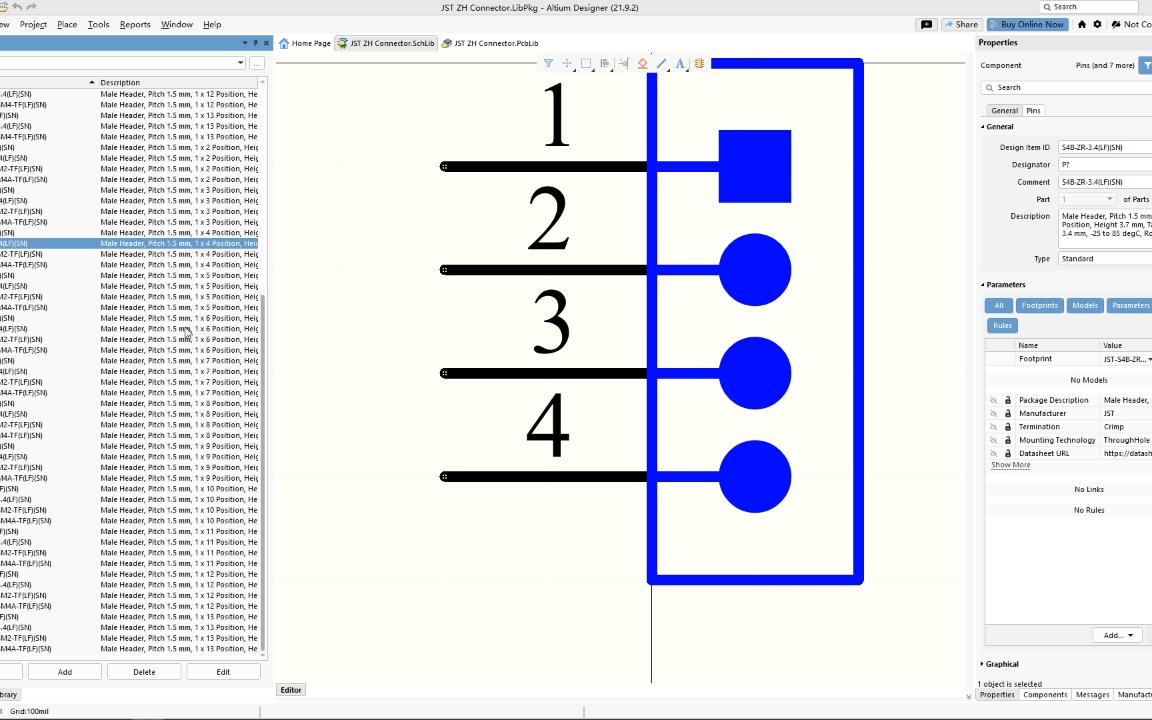Select the place text string tool
This screenshot has height=720, width=1152.
tap(680, 64)
